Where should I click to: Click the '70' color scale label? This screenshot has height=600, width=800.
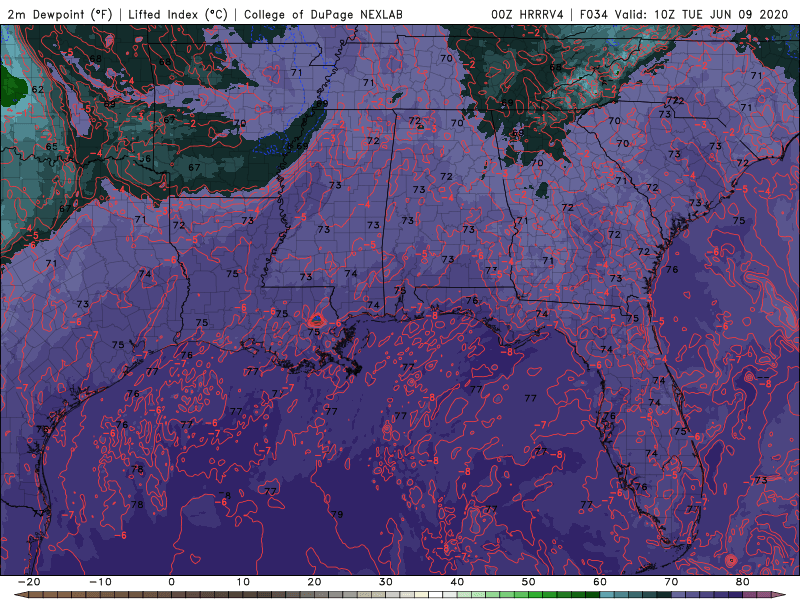click(671, 582)
